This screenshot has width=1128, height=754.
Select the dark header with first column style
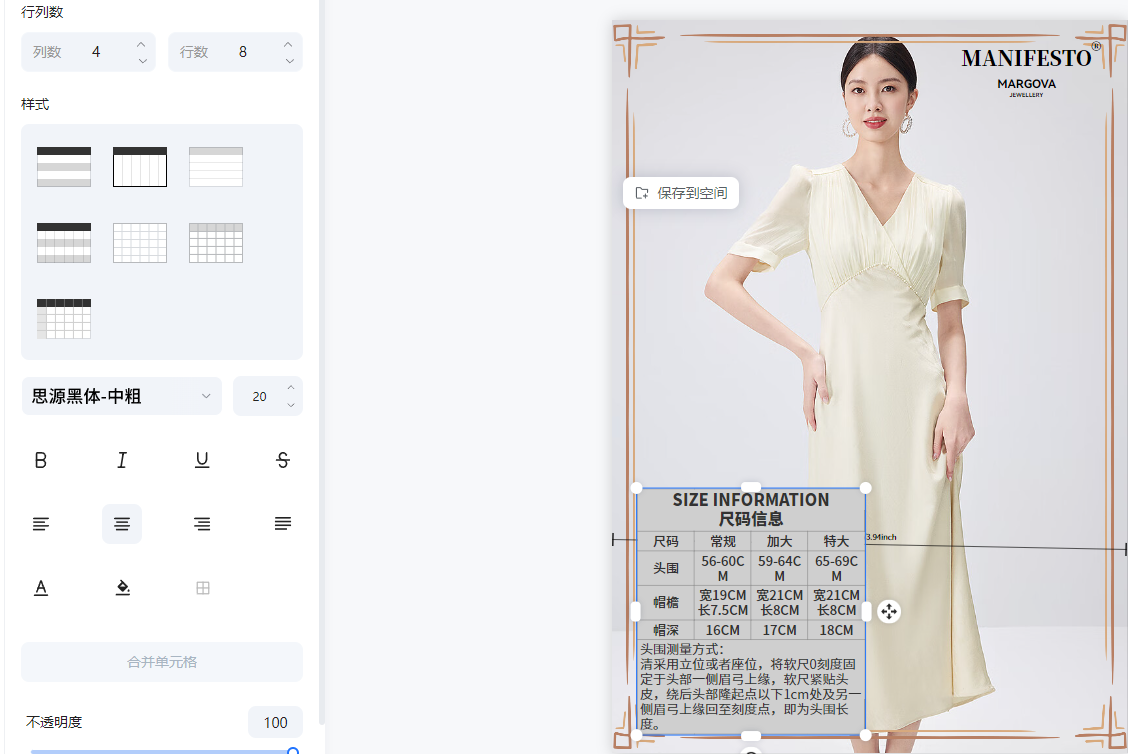coord(64,318)
